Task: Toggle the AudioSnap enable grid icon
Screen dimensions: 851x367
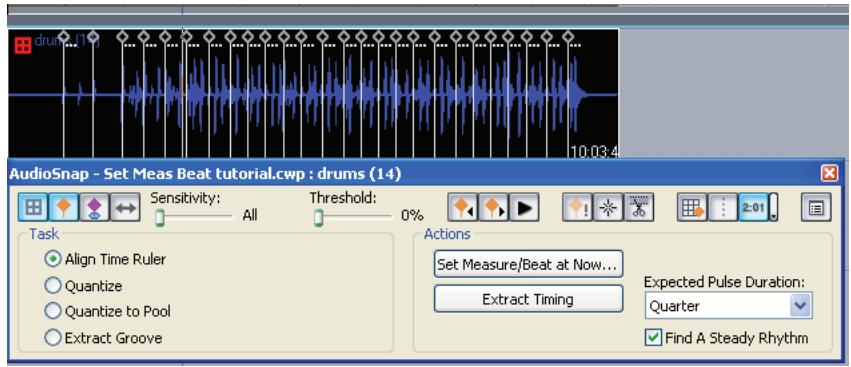Action: pos(34,207)
